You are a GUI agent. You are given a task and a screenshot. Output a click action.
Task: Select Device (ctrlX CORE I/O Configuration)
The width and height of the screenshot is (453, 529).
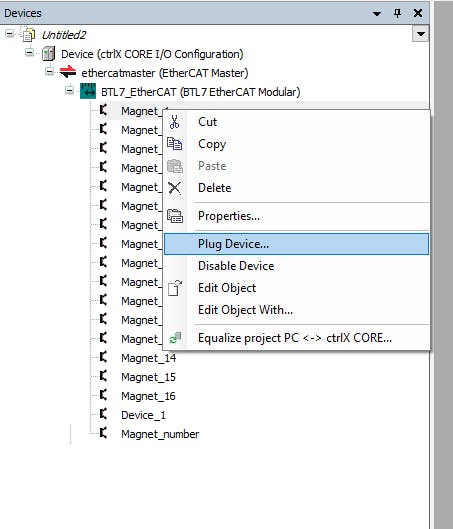click(x=152, y=54)
